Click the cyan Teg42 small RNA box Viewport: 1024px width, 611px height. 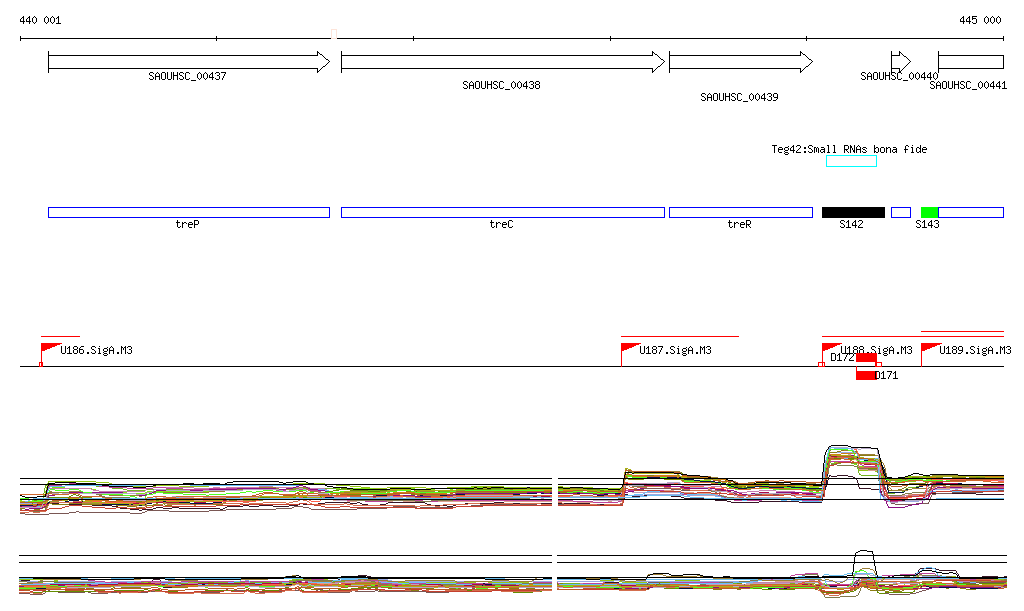coord(851,161)
